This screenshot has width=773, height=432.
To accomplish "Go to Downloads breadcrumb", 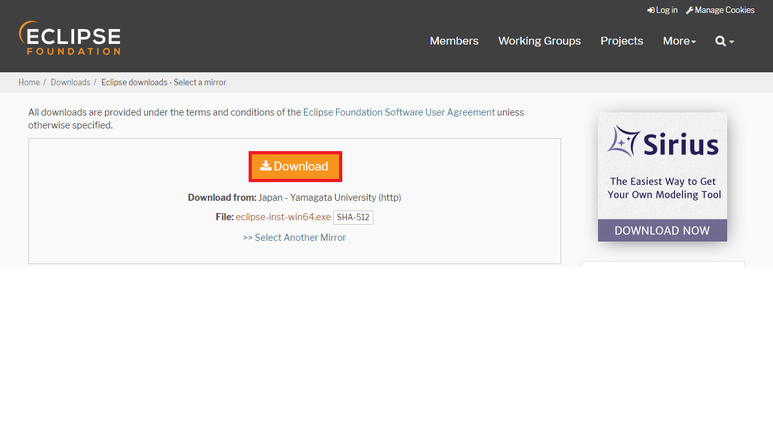I will click(70, 82).
